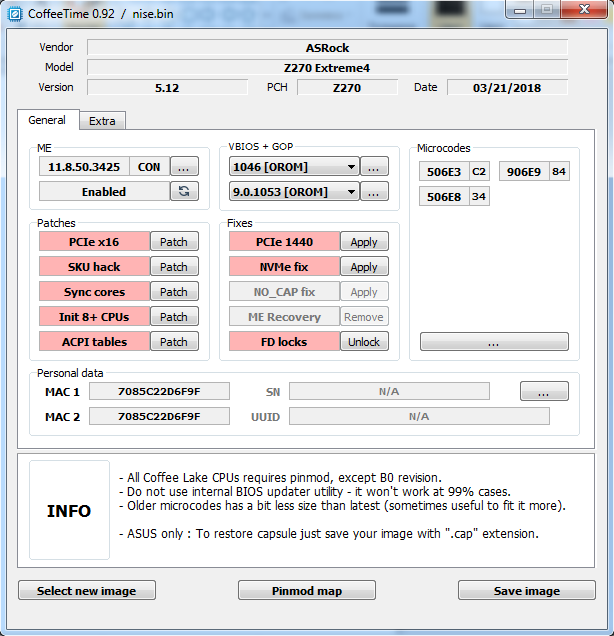This screenshot has width=614, height=636.
Task: Click microcode 506E3 entry
Action: tap(444, 171)
